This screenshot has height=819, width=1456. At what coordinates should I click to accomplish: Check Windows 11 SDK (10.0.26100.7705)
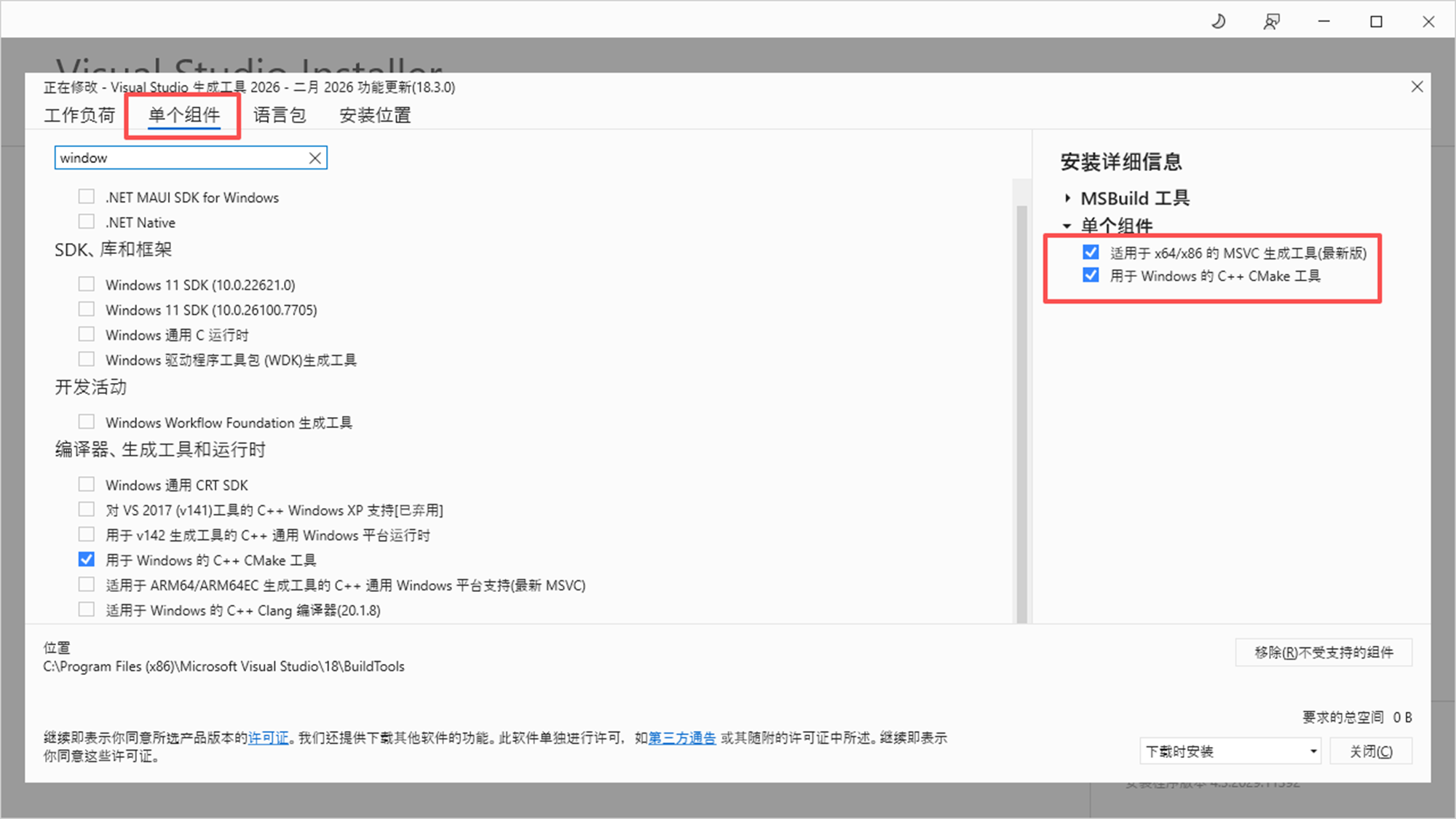point(87,309)
